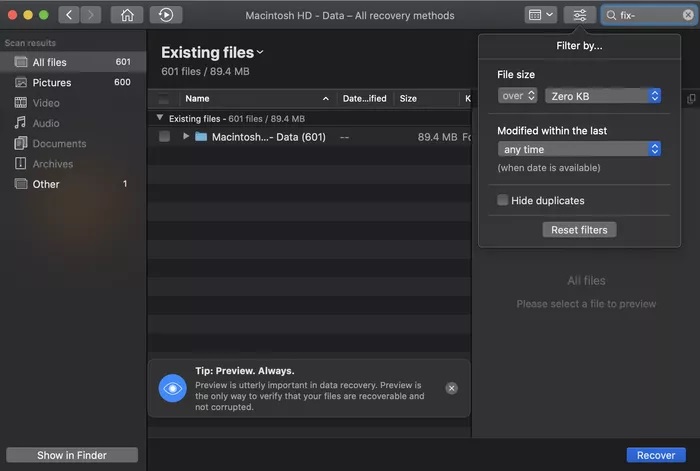Go forward with the right arrow button

click(91, 15)
